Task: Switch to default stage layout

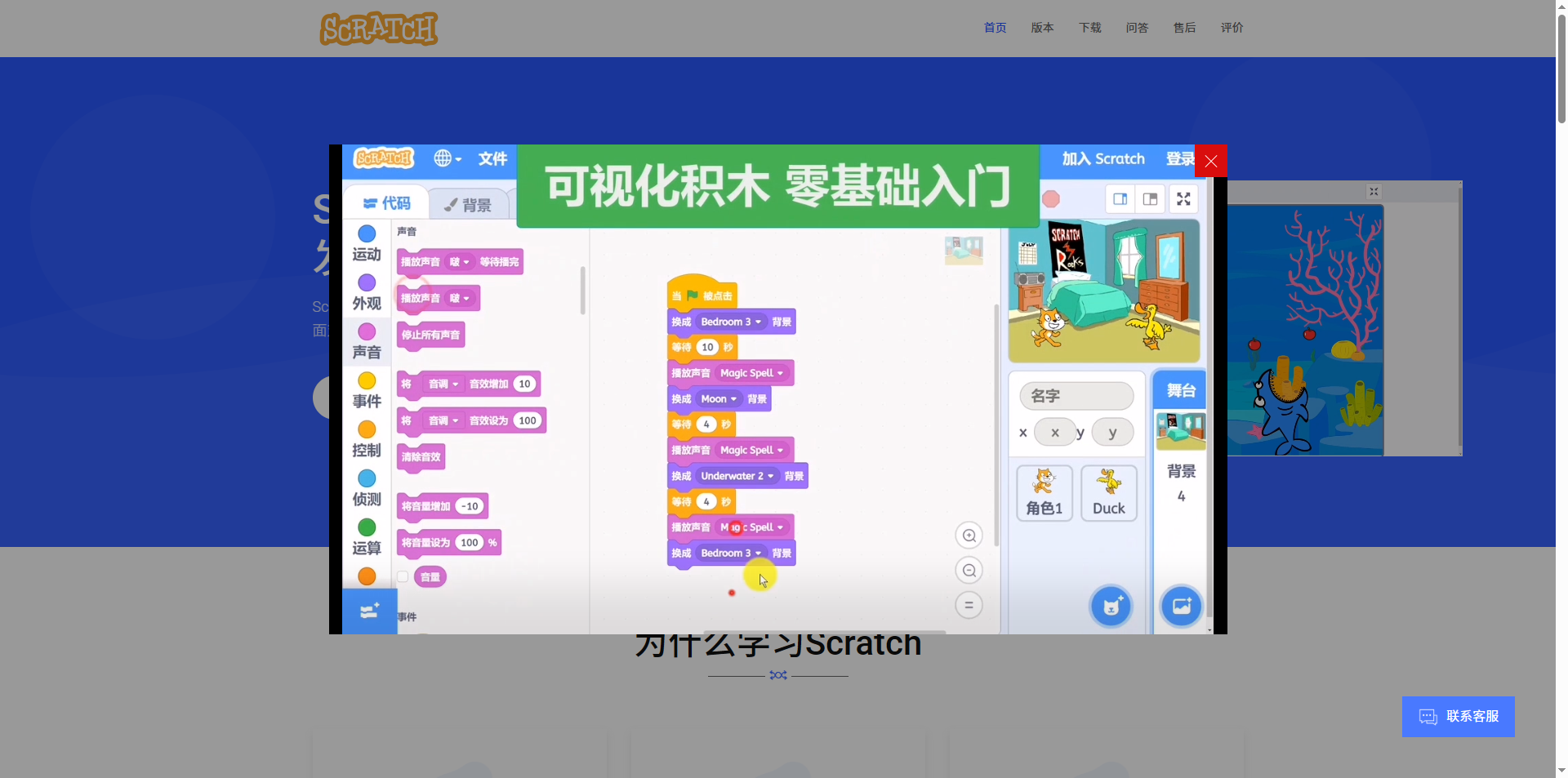Action: 1151,198
